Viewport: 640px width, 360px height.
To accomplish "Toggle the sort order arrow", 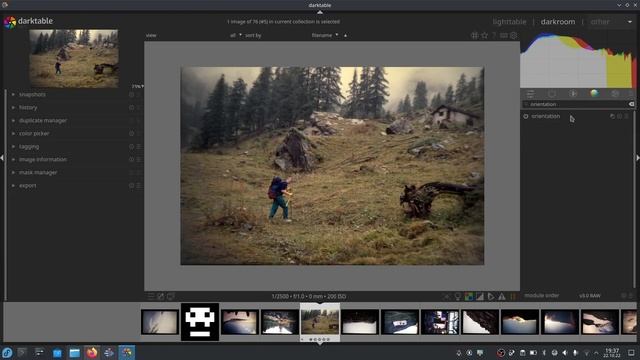I will pos(345,36).
